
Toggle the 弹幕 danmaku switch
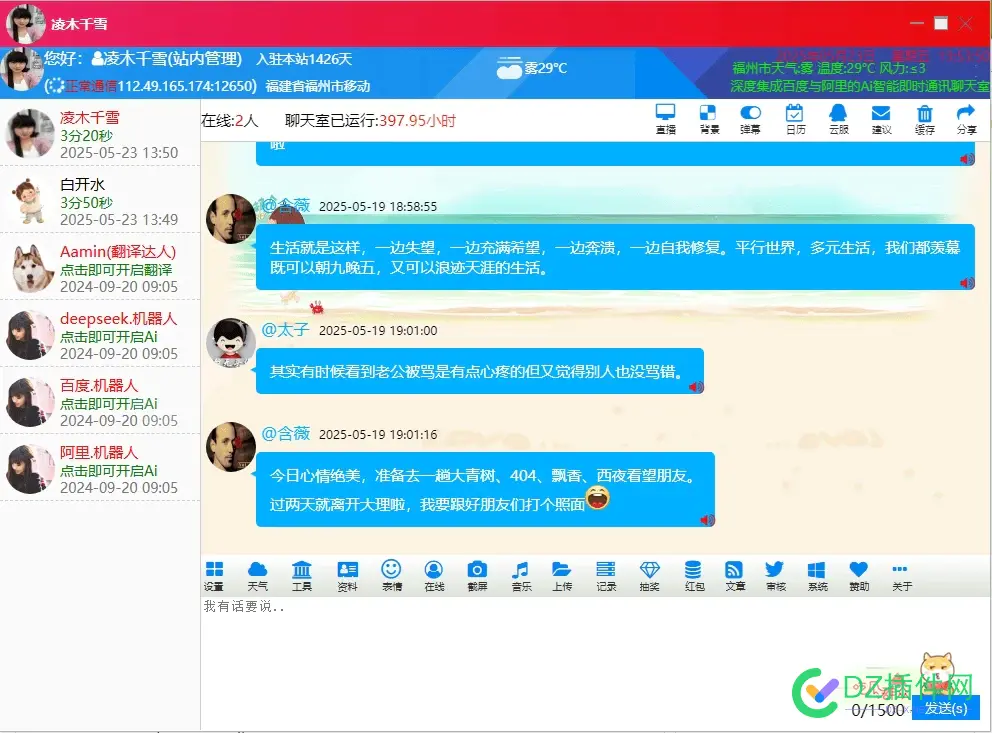[750, 119]
